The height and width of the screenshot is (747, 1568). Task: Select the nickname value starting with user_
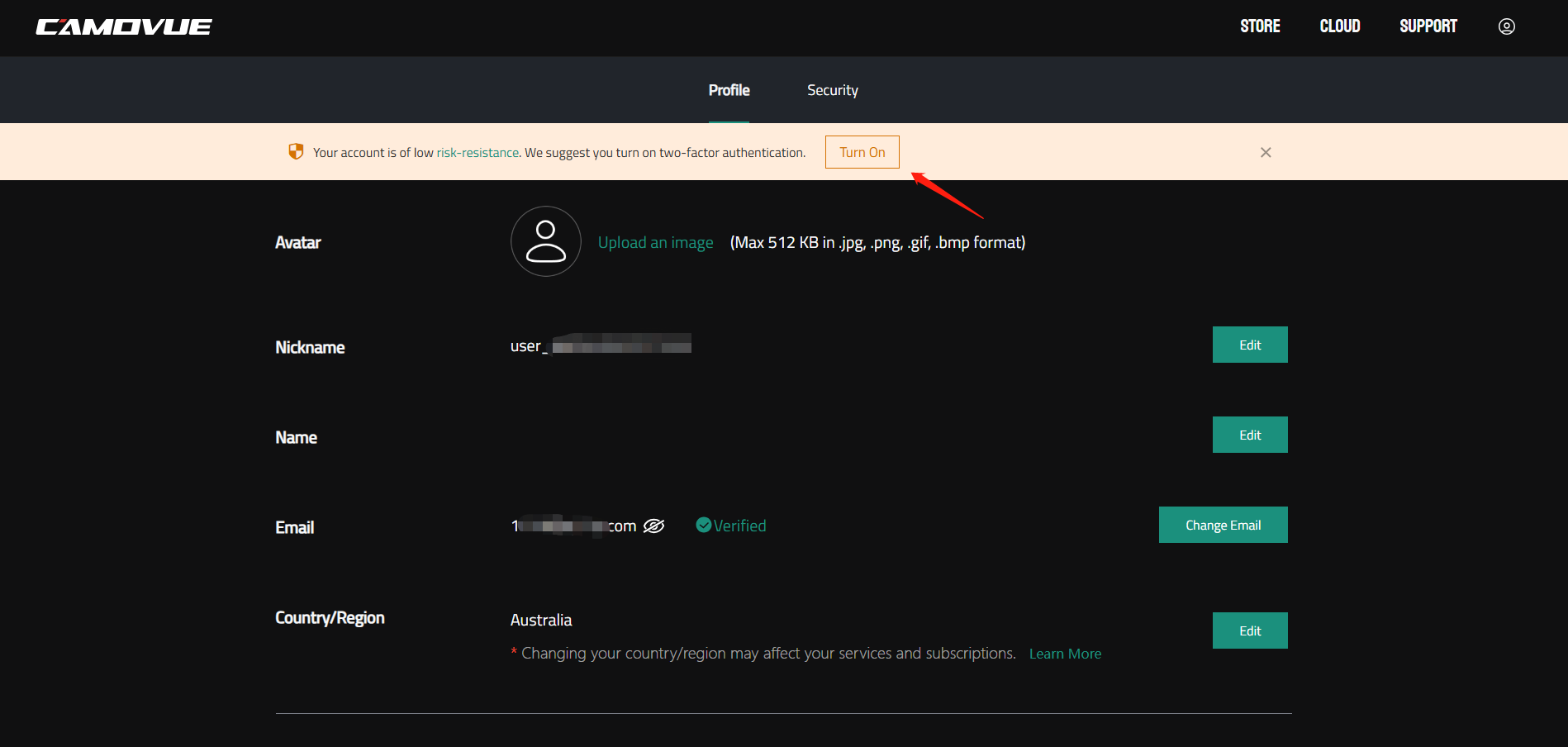pyautogui.click(x=601, y=345)
